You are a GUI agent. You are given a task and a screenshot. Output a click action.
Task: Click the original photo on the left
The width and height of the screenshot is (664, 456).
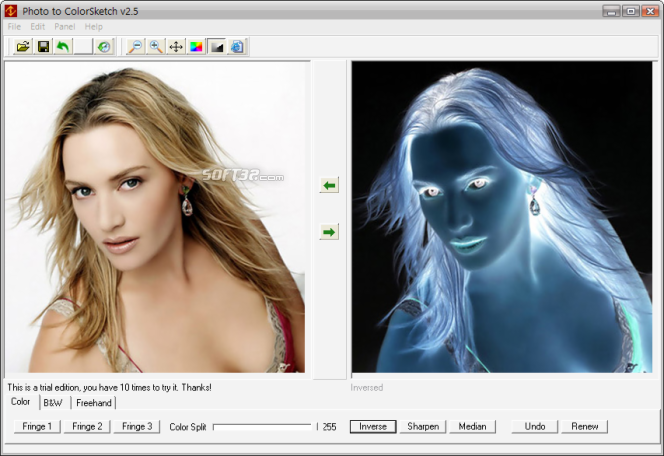click(155, 217)
